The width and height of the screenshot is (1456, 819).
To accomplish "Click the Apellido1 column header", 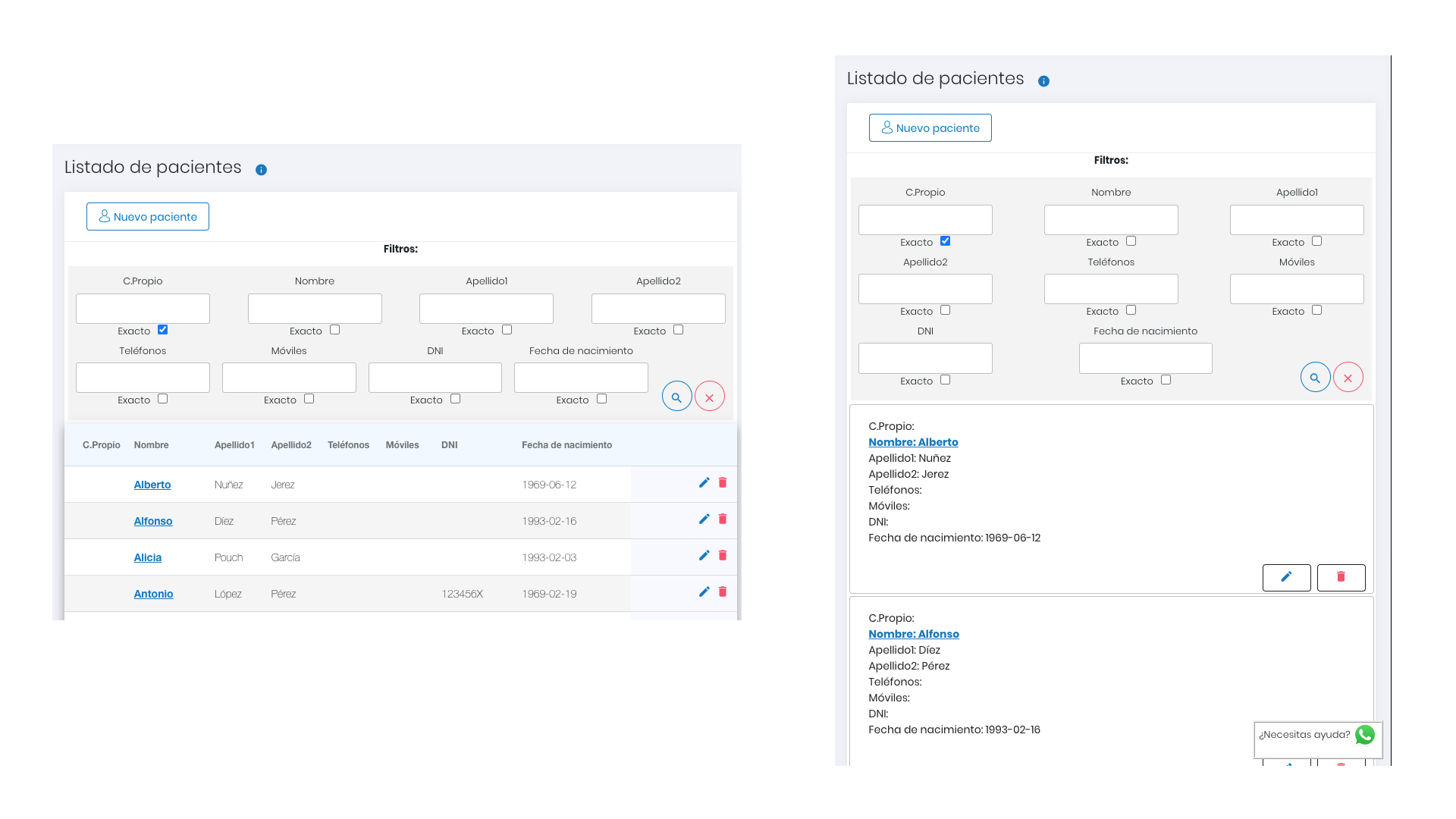I will click(234, 445).
